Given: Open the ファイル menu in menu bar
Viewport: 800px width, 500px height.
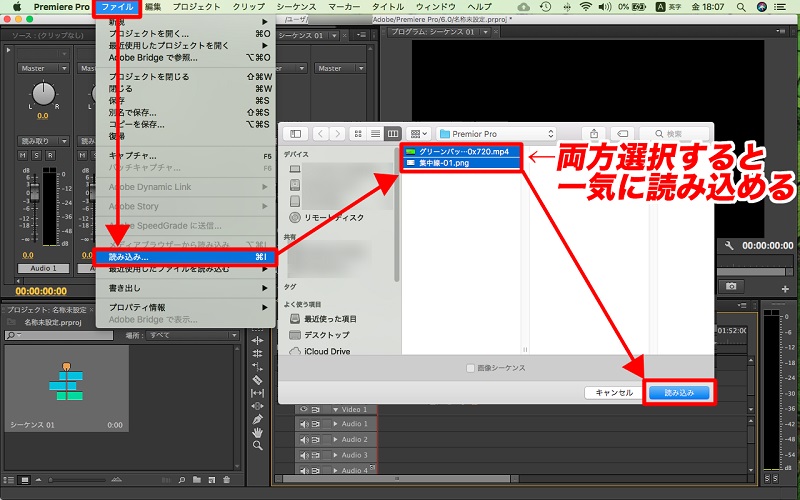Looking at the screenshot, I should [117, 7].
